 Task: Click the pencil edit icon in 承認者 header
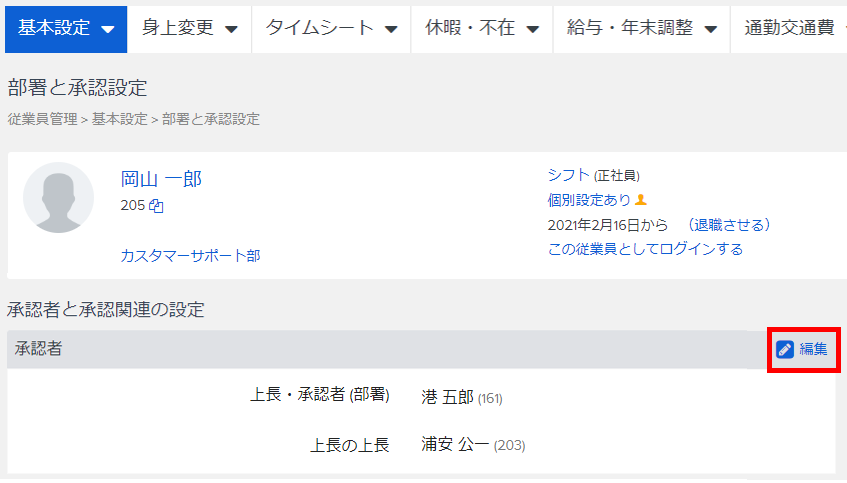click(x=785, y=349)
